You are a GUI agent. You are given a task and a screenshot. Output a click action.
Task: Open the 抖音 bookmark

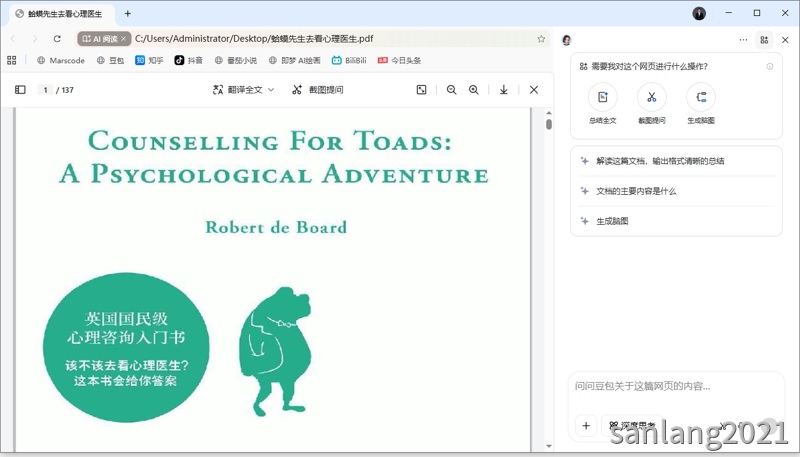tap(188, 60)
